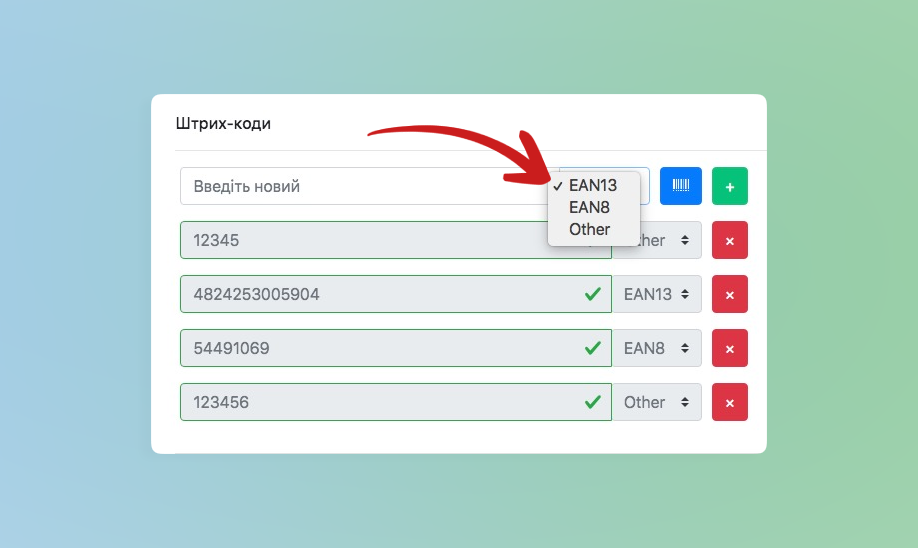Delete the 12345 barcode row

tap(729, 241)
